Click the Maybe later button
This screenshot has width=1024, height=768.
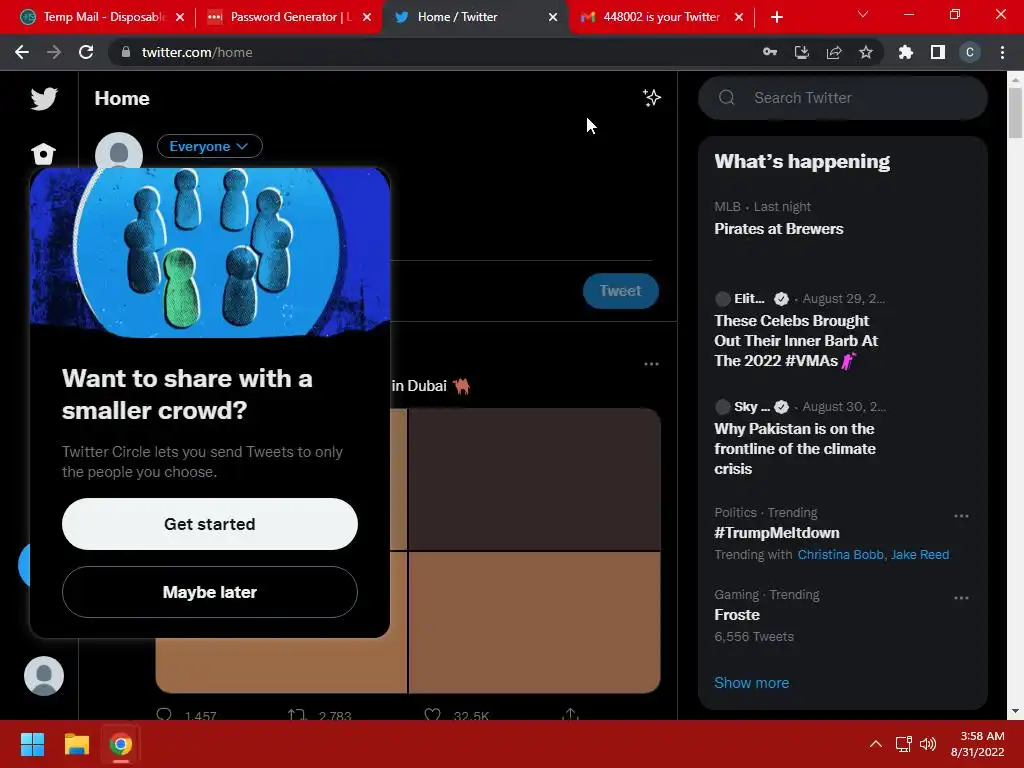(210, 592)
